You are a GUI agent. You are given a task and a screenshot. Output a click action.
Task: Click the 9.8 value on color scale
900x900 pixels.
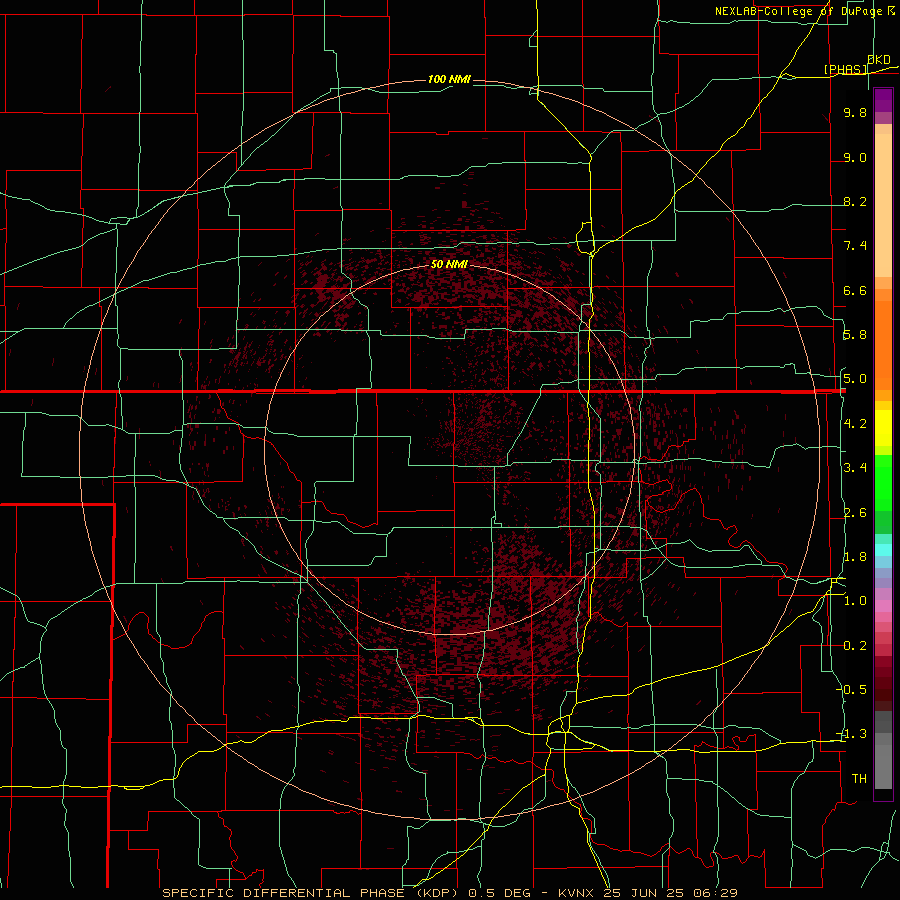click(x=855, y=112)
